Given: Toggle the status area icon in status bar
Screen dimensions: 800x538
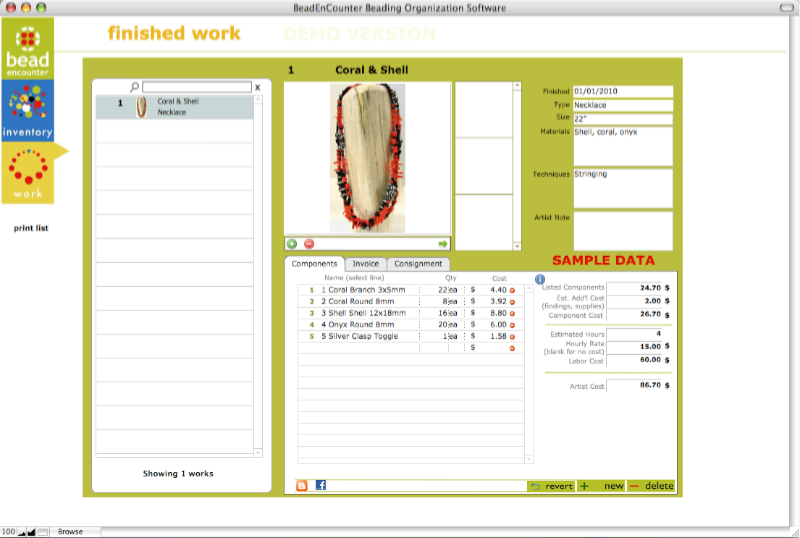Looking at the screenshot, I should point(43,532).
